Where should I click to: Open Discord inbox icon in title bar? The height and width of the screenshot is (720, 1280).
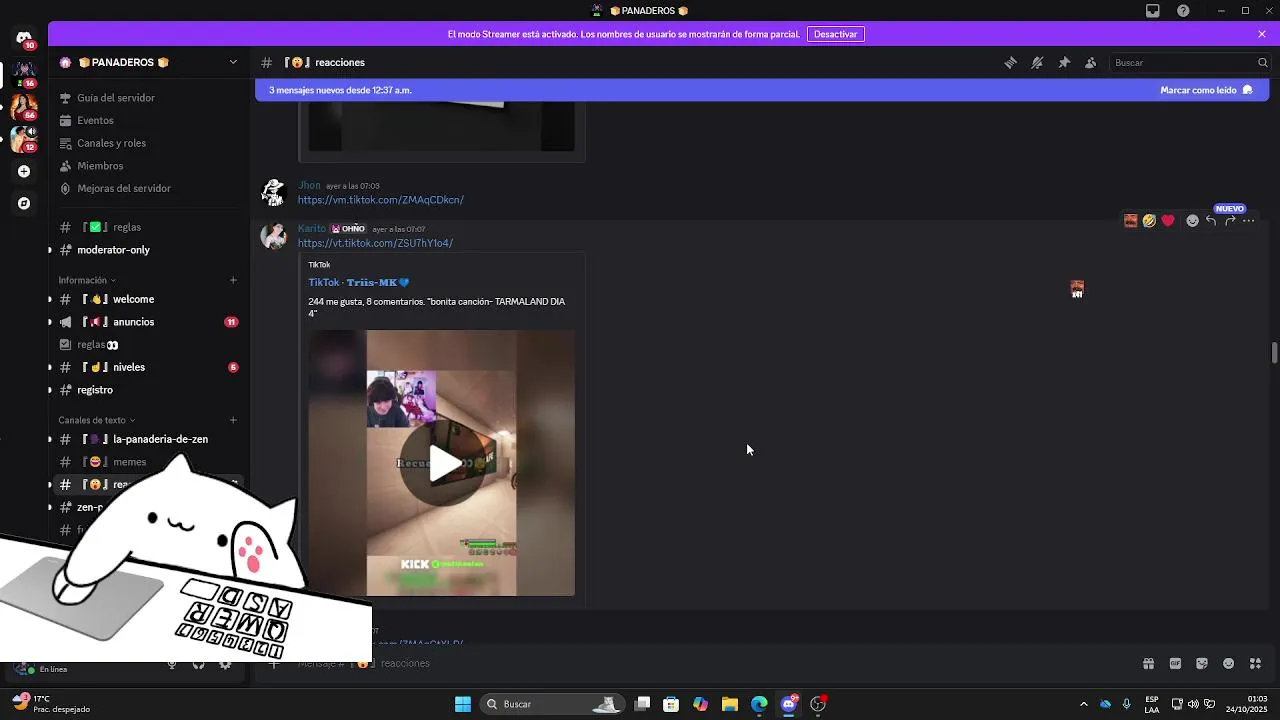(1153, 11)
